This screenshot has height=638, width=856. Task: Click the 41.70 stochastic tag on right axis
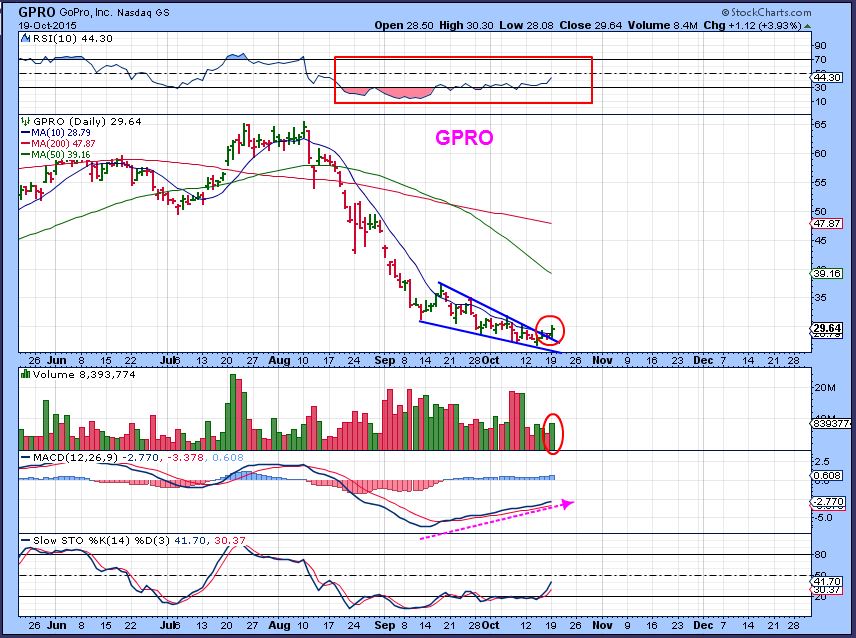(x=828, y=582)
